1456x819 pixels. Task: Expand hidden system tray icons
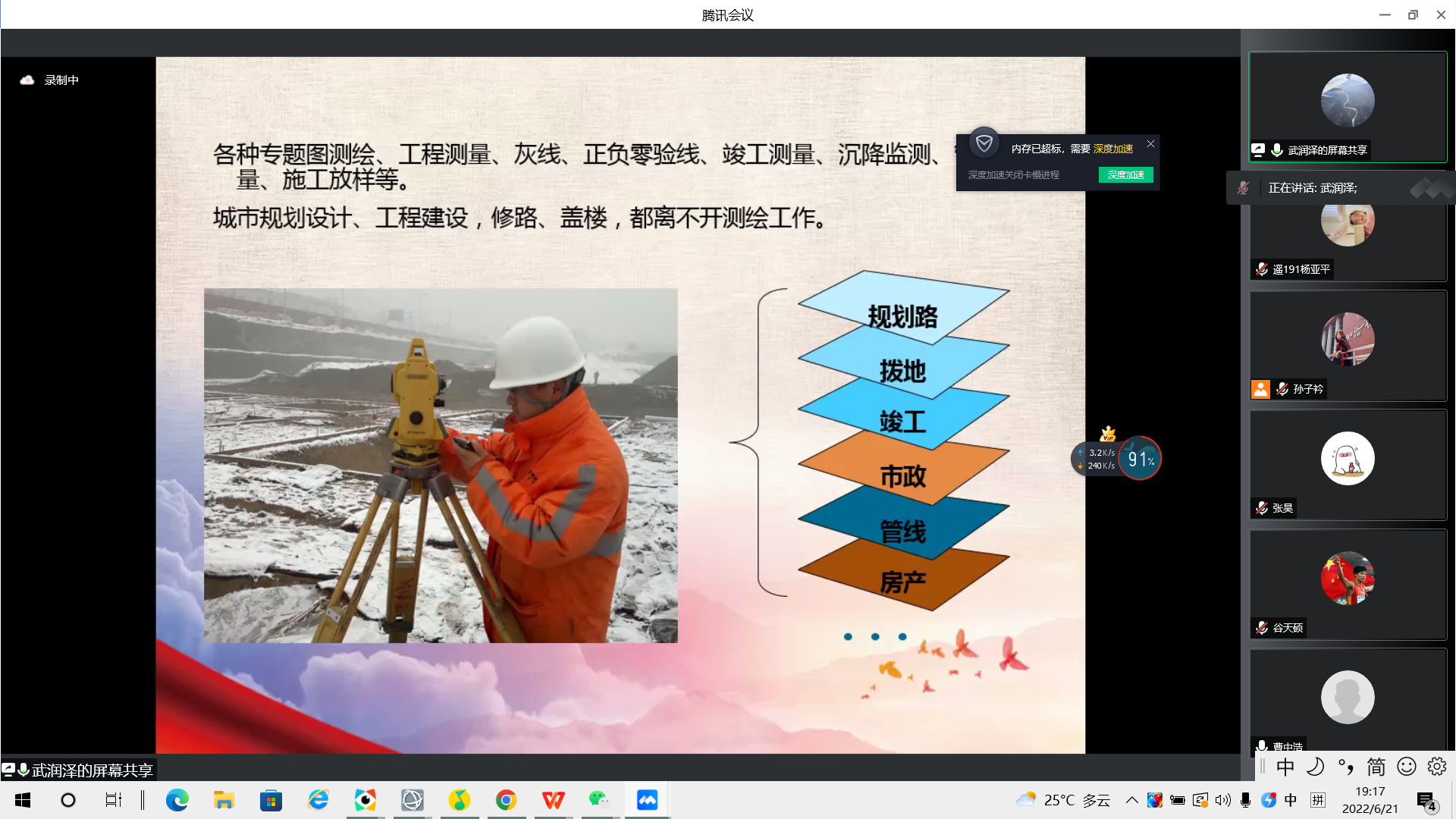[1131, 800]
